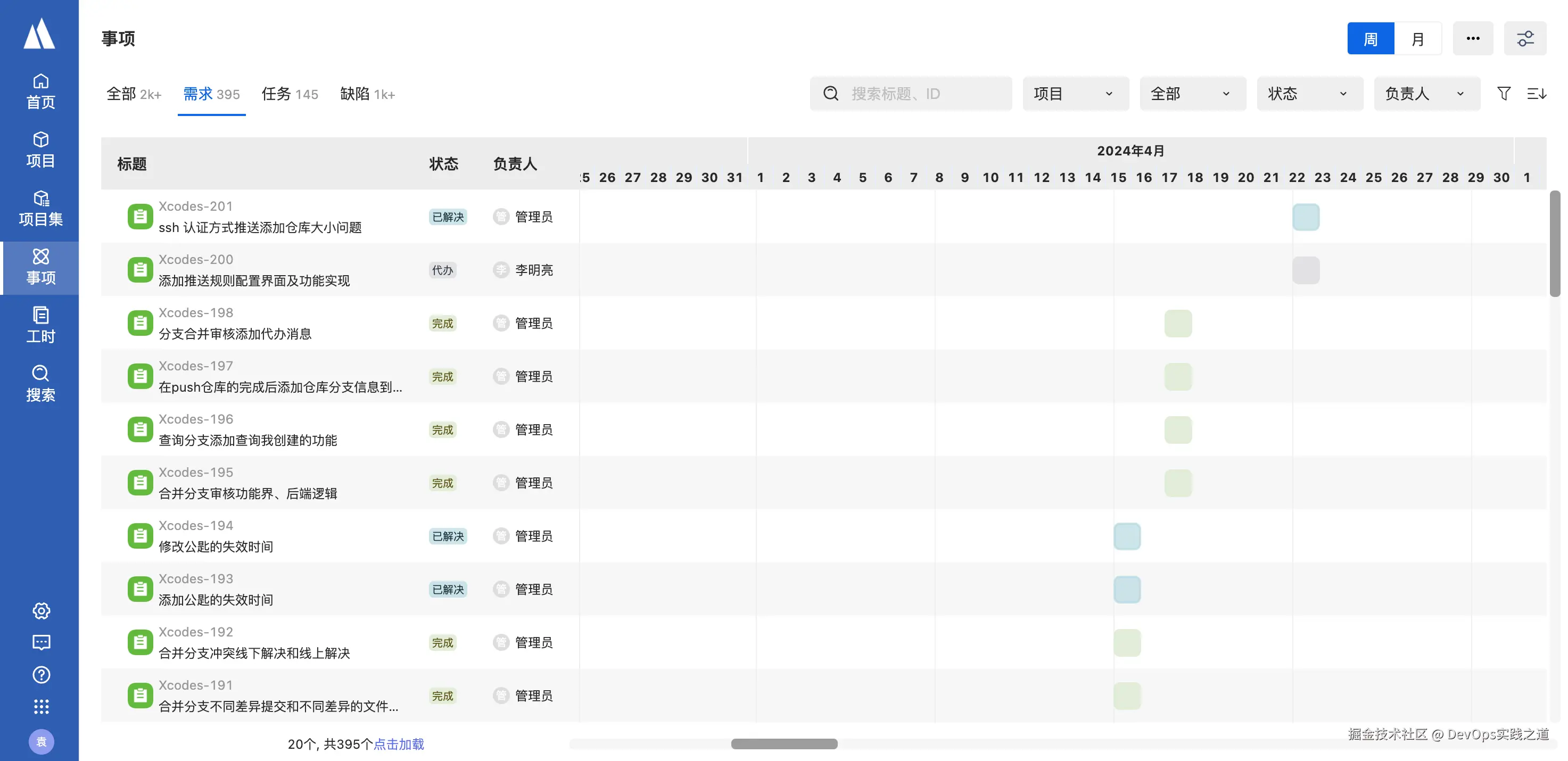Switch timeline to 月 month view
Image resolution: width=1568 pixels, height=761 pixels.
1418,39
